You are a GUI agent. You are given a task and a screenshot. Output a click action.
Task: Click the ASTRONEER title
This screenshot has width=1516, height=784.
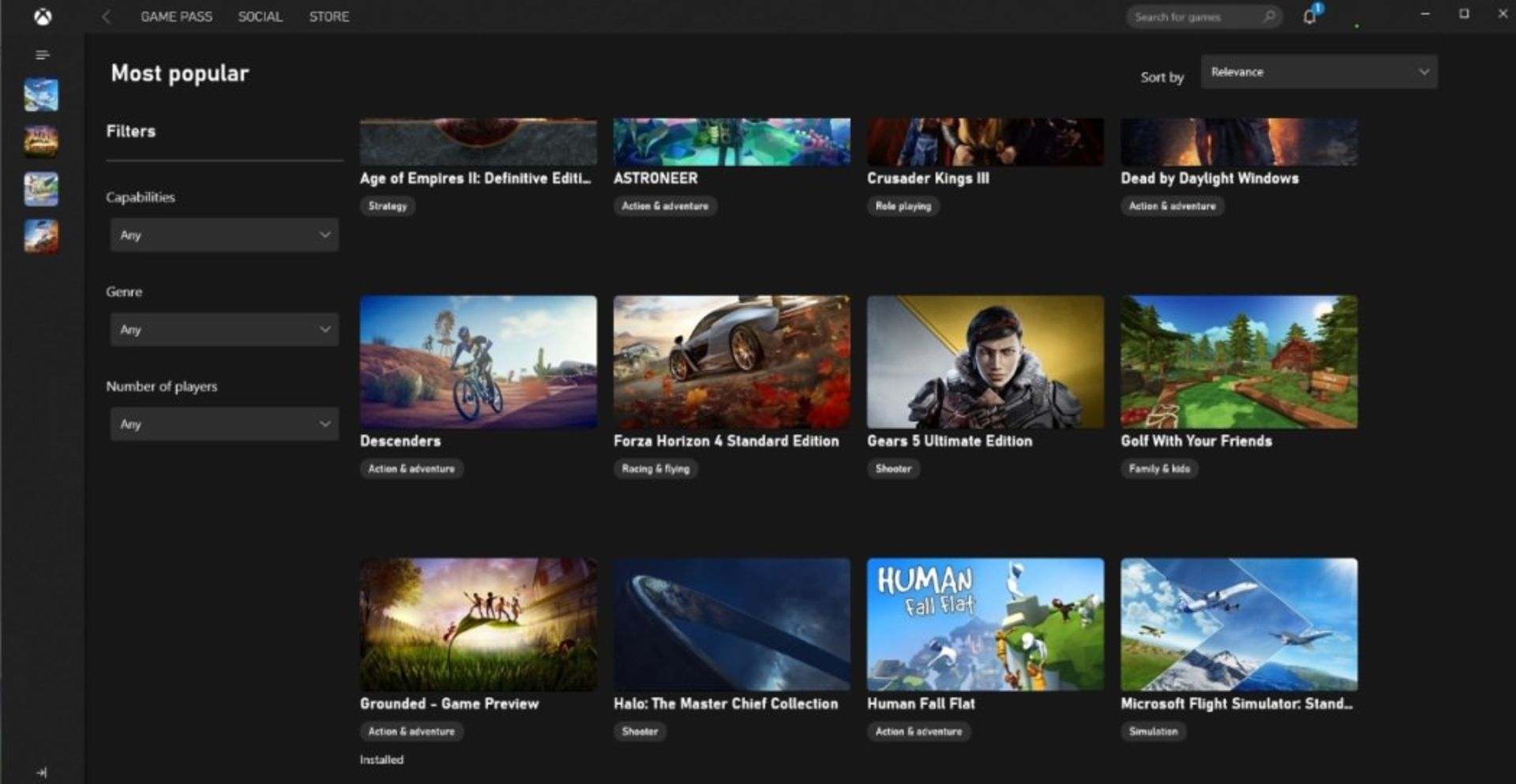655,178
